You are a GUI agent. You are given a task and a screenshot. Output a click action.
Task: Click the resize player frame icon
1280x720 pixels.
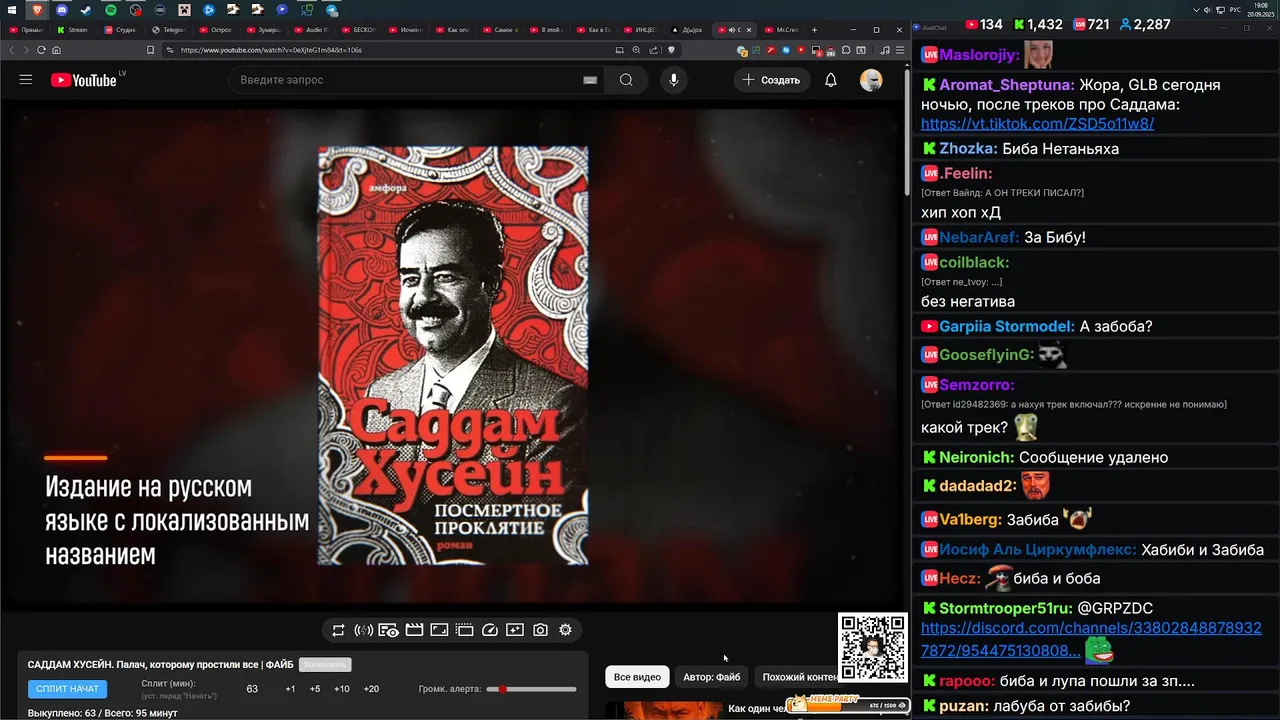(x=439, y=630)
